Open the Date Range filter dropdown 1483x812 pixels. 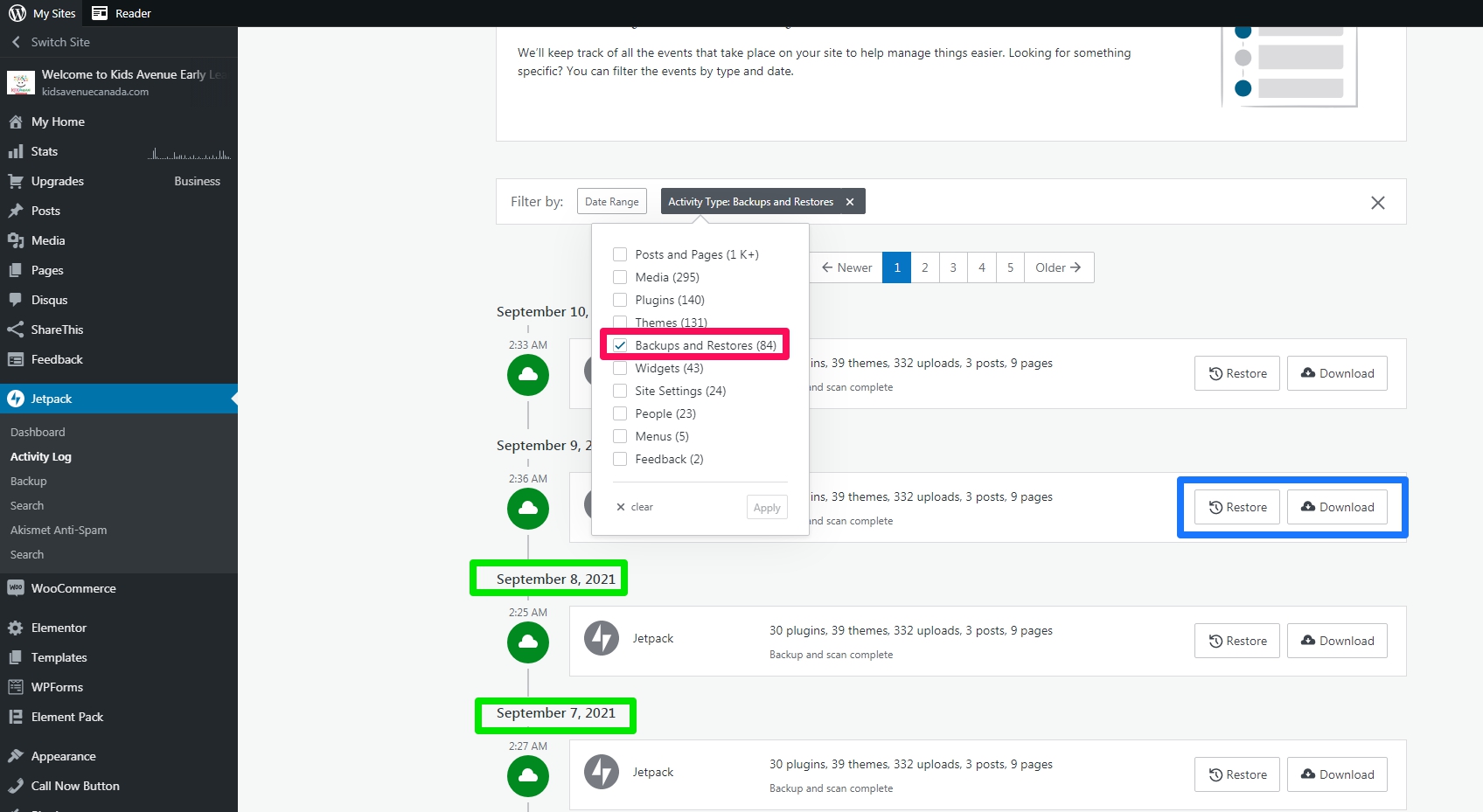point(611,202)
